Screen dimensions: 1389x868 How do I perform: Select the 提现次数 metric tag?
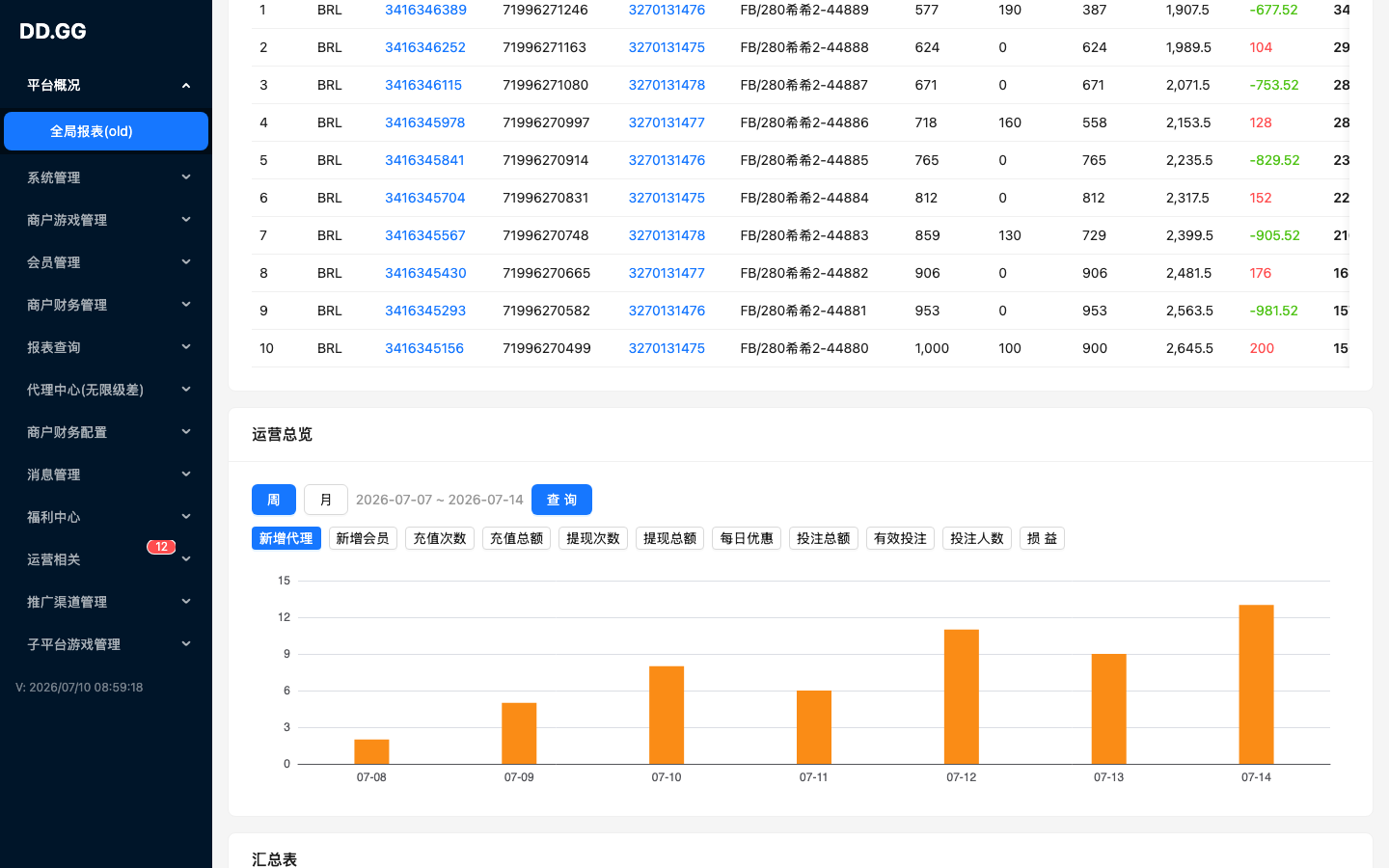pos(593,538)
